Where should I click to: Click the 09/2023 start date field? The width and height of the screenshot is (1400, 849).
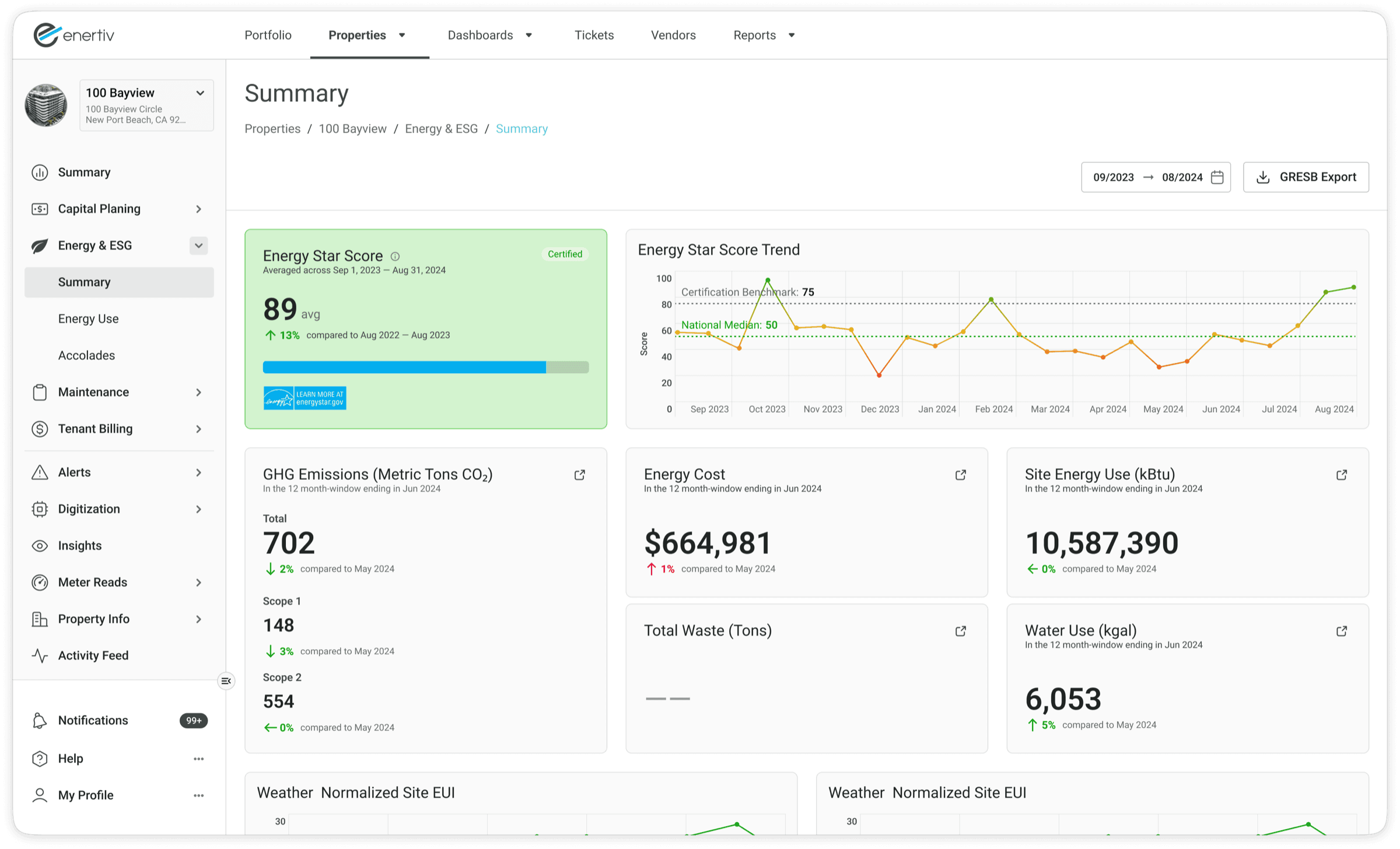click(1113, 177)
